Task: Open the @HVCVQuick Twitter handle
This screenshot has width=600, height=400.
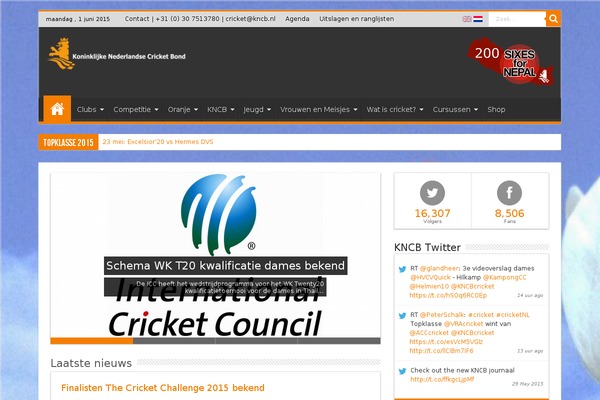Action: pos(430,278)
